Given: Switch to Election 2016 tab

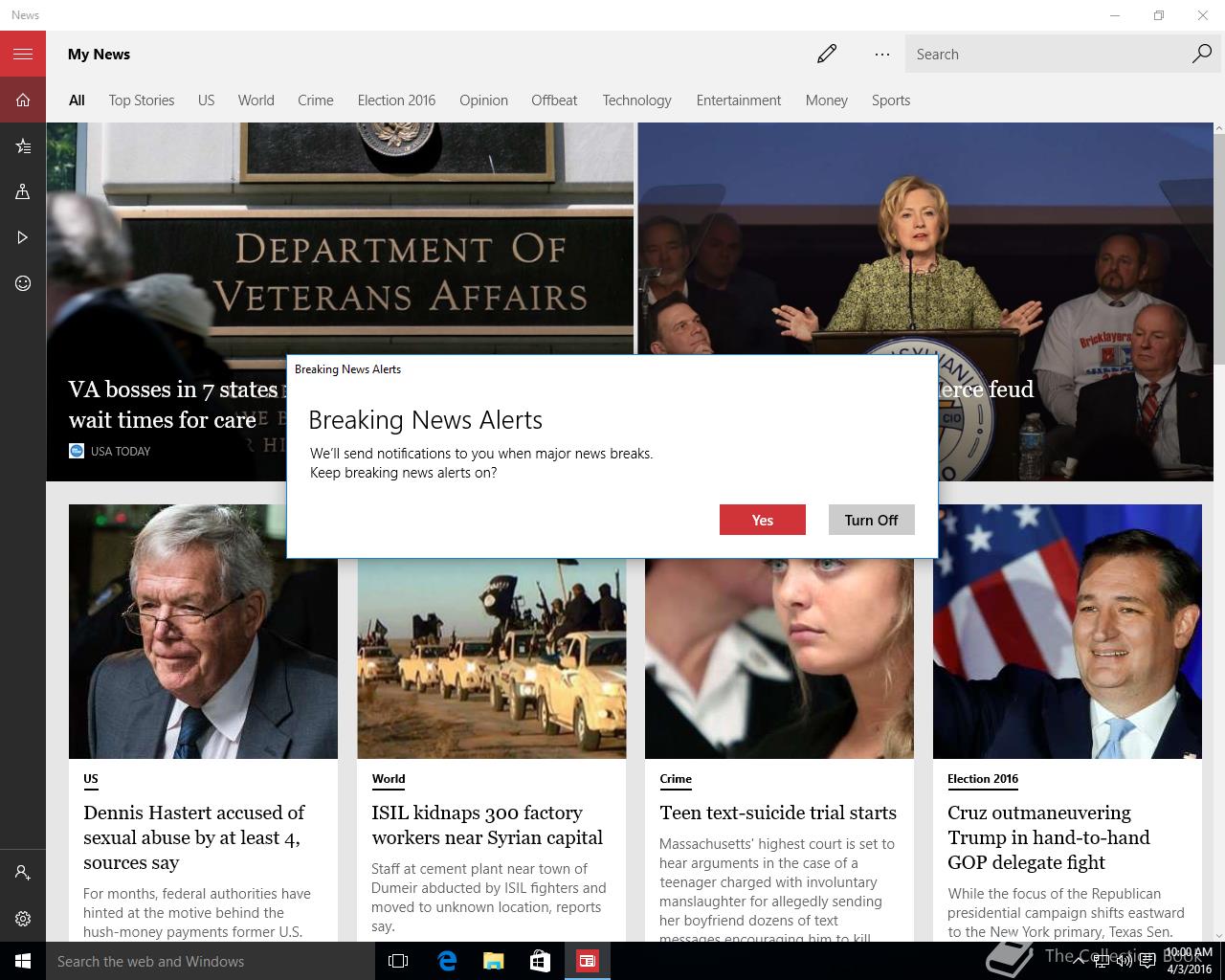Looking at the screenshot, I should click(396, 100).
